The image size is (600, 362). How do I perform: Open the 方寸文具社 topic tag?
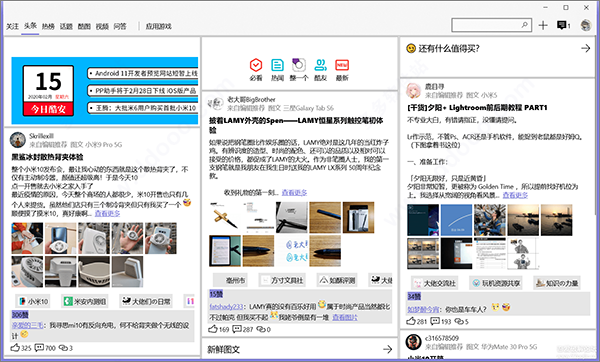(283, 280)
